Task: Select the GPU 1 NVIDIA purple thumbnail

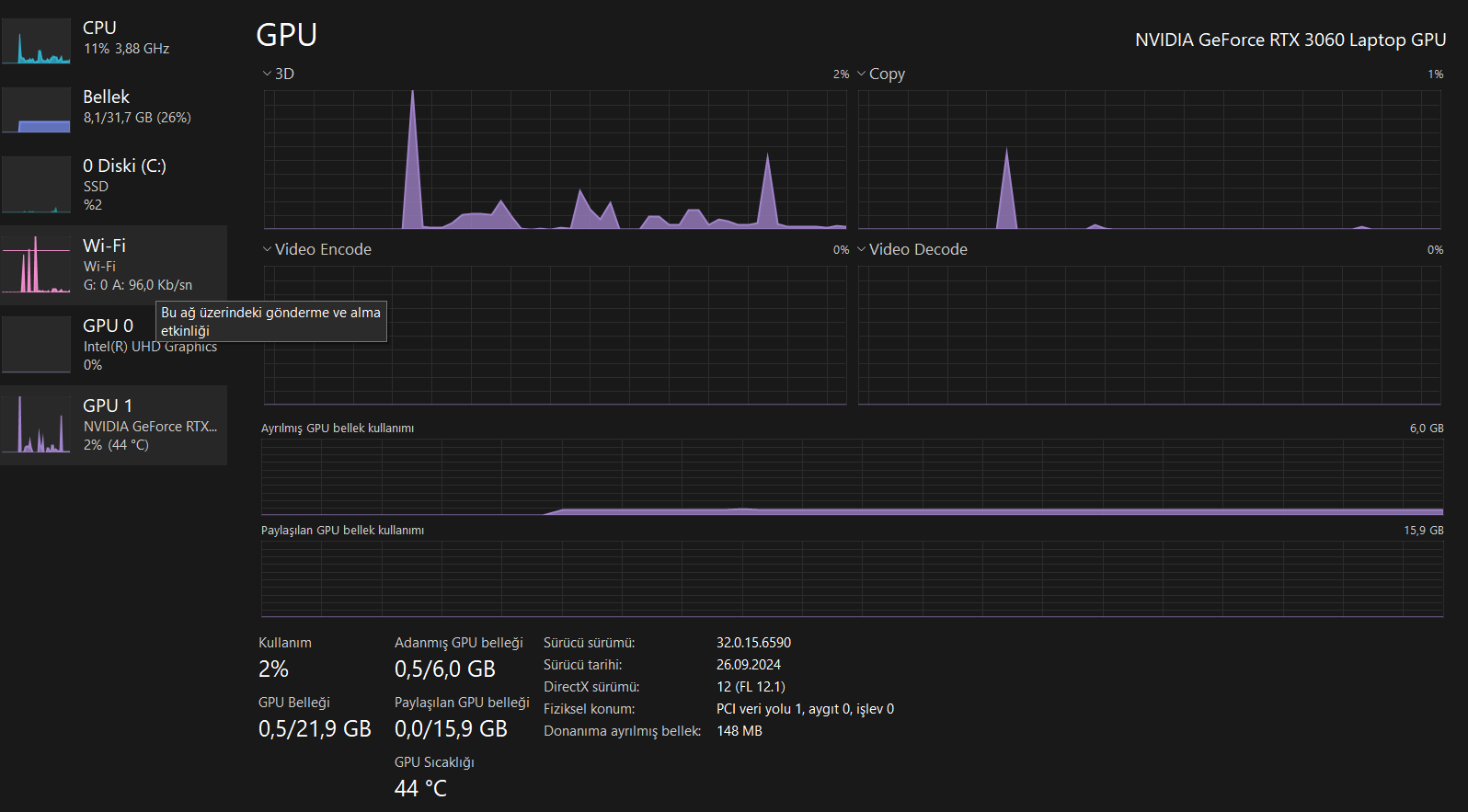Action: [36, 425]
